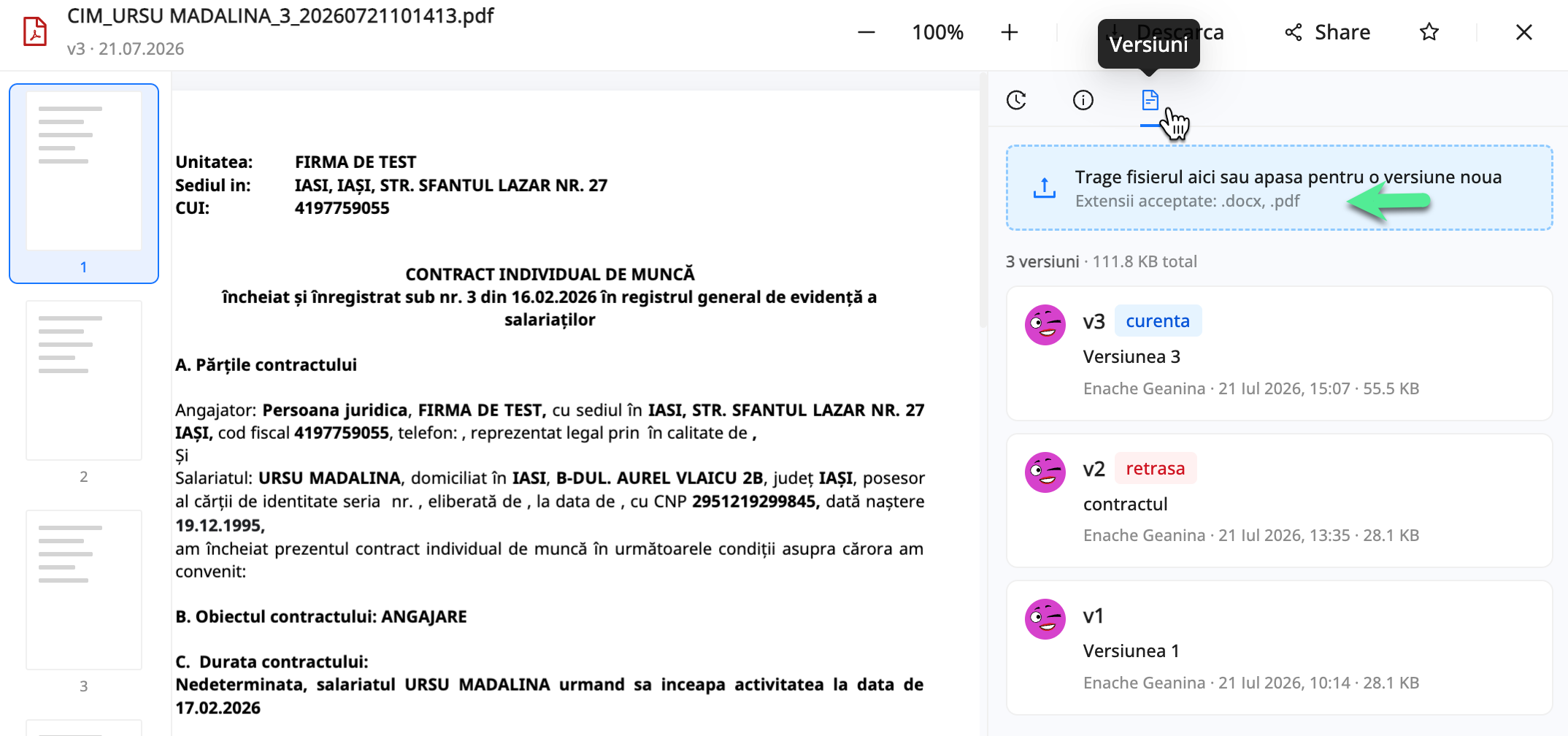Screen dimensions: 1568x736
Task: Open page 3 thumbnail
Action: coord(84,590)
